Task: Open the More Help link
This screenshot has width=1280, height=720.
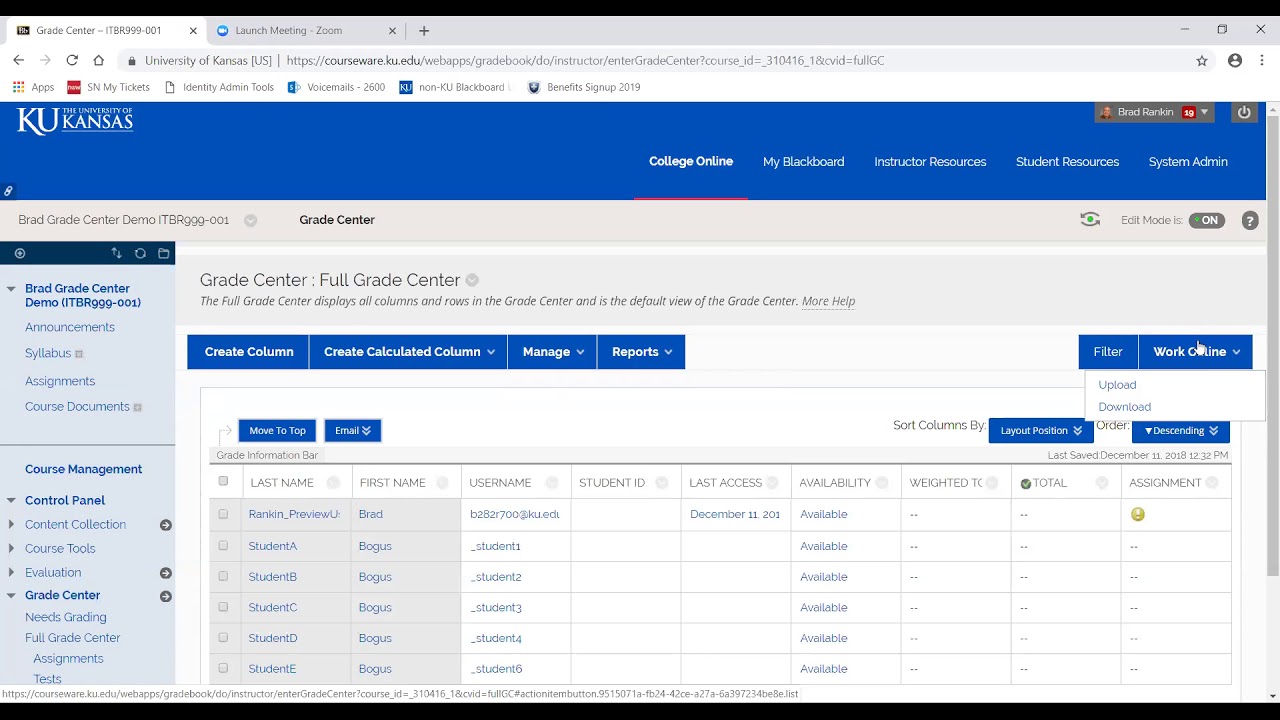Action: coord(828,301)
